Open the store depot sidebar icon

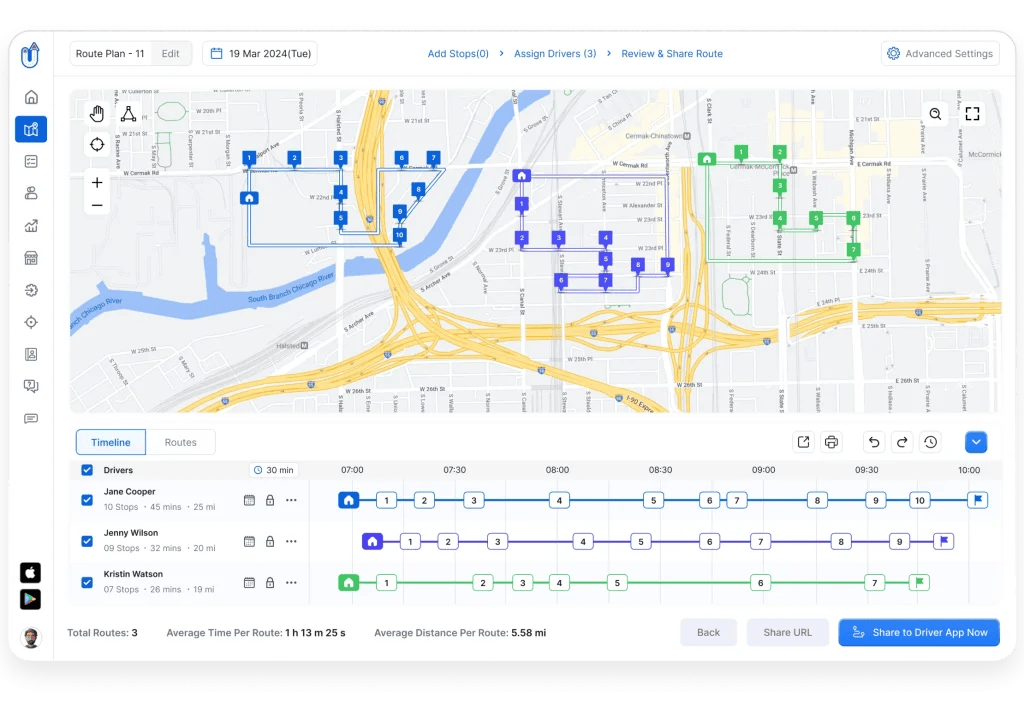(31, 258)
